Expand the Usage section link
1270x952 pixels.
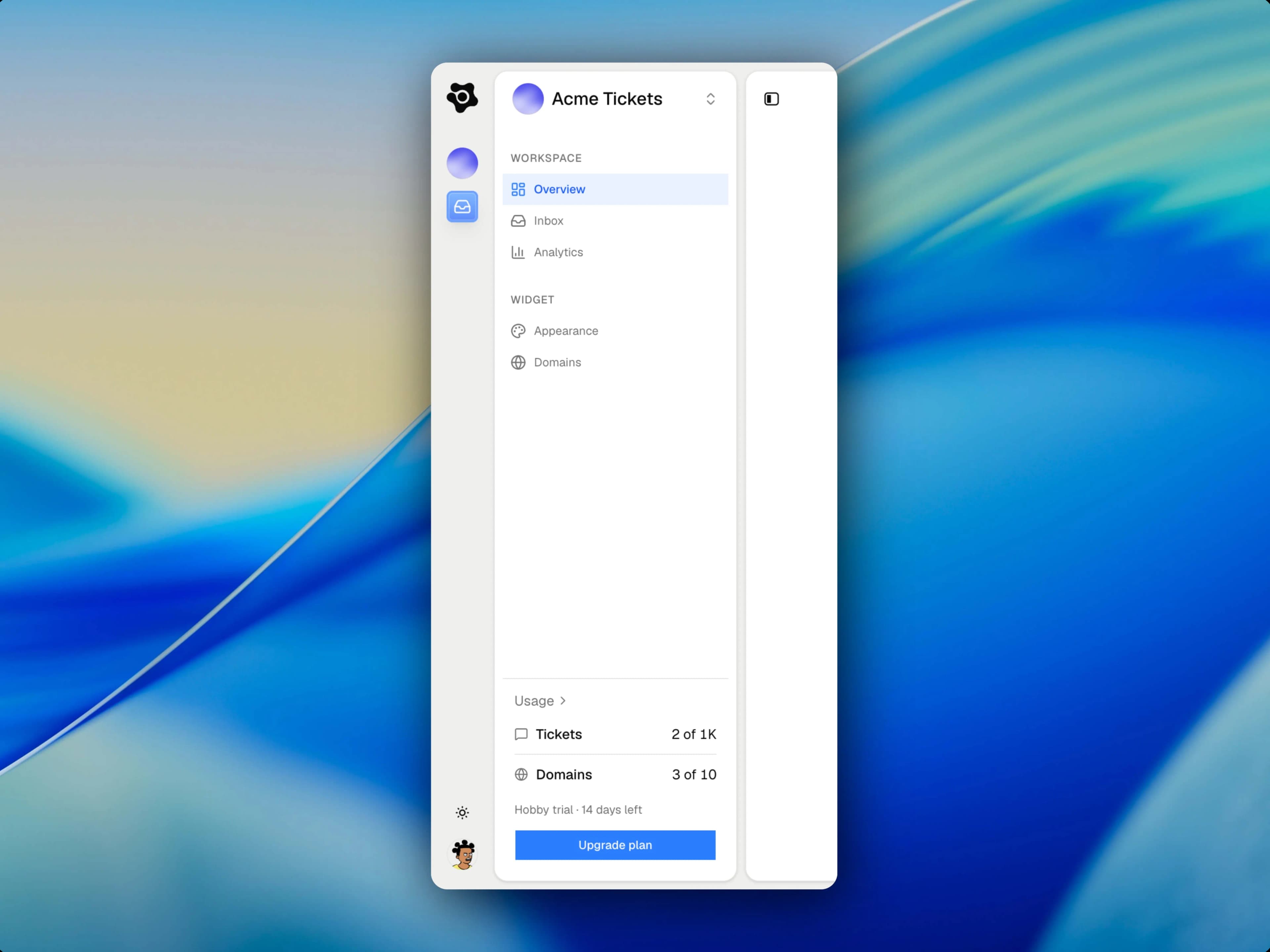540,701
